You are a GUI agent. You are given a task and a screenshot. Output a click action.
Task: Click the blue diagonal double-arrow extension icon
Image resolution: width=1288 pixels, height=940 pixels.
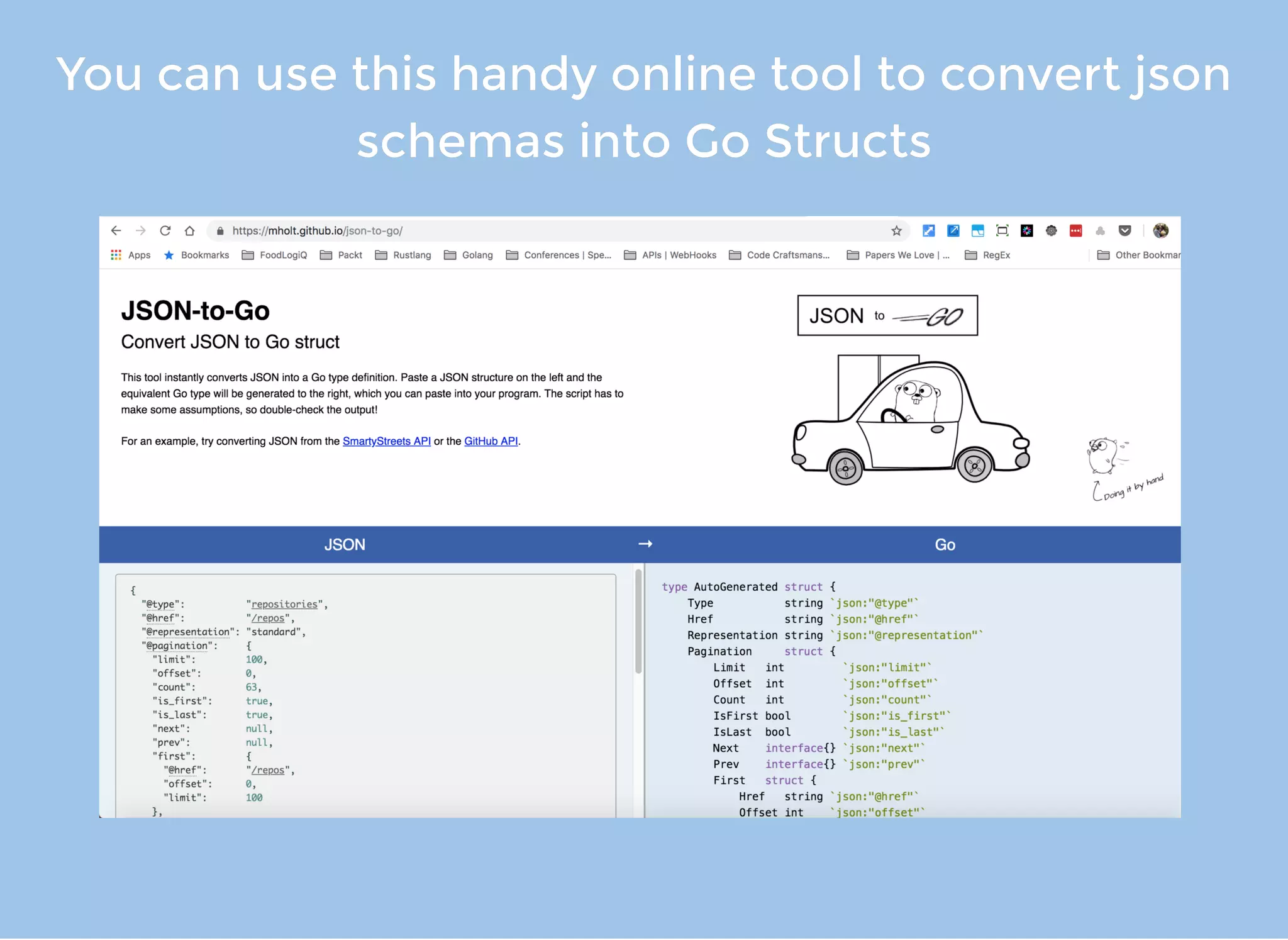[x=928, y=231]
